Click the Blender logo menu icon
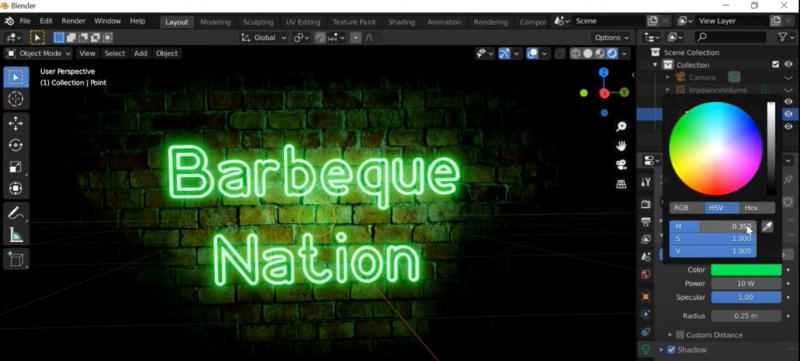Image resolution: width=800 pixels, height=361 pixels. pos(9,21)
